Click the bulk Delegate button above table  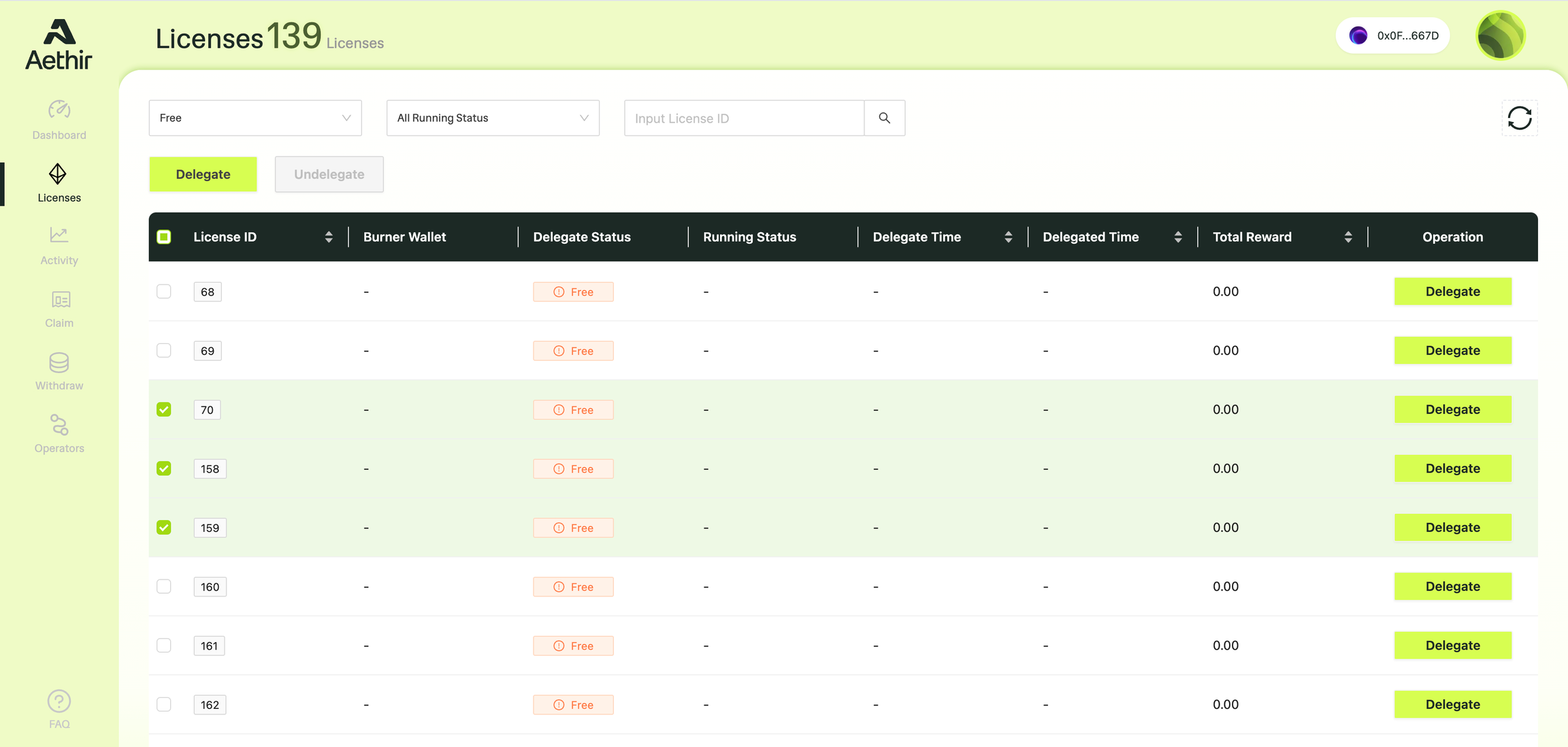coord(203,174)
